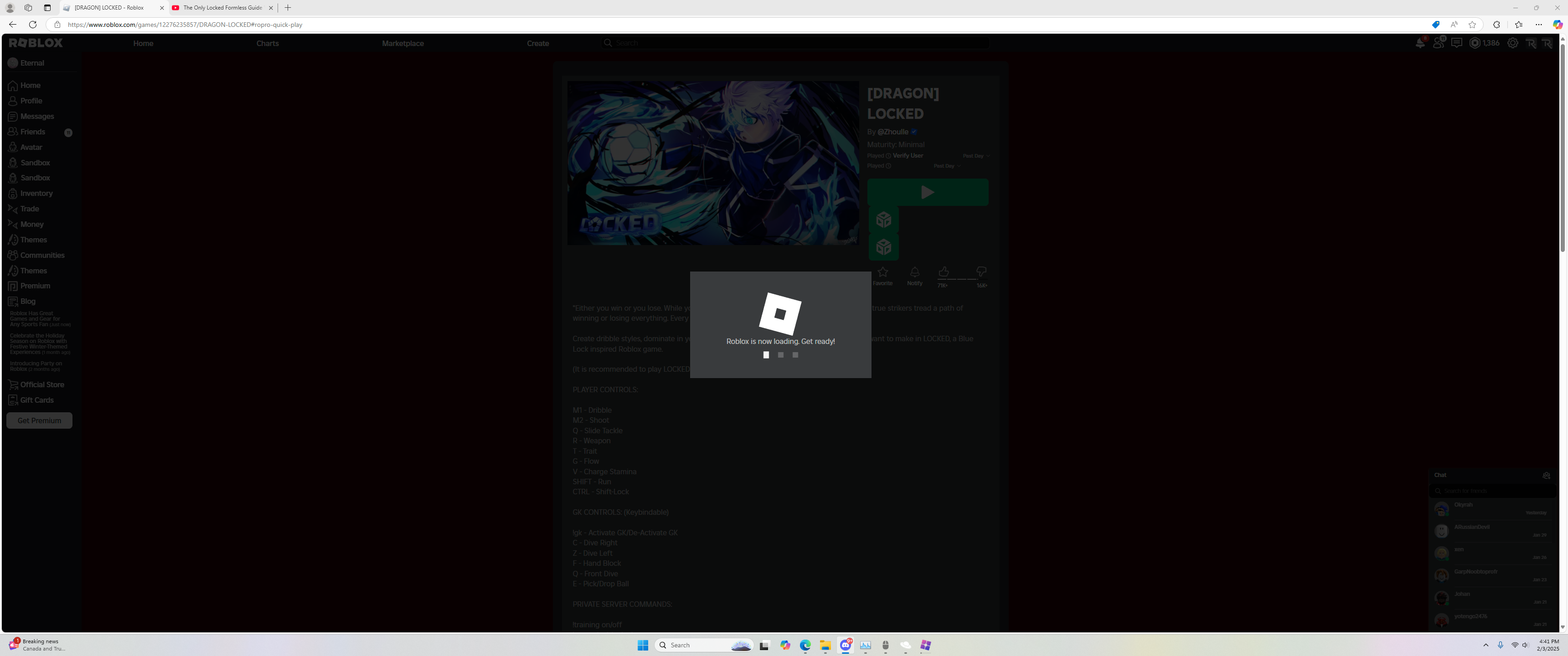Open the @Zhoulle creator profile
The image size is (1568, 656).
click(893, 132)
